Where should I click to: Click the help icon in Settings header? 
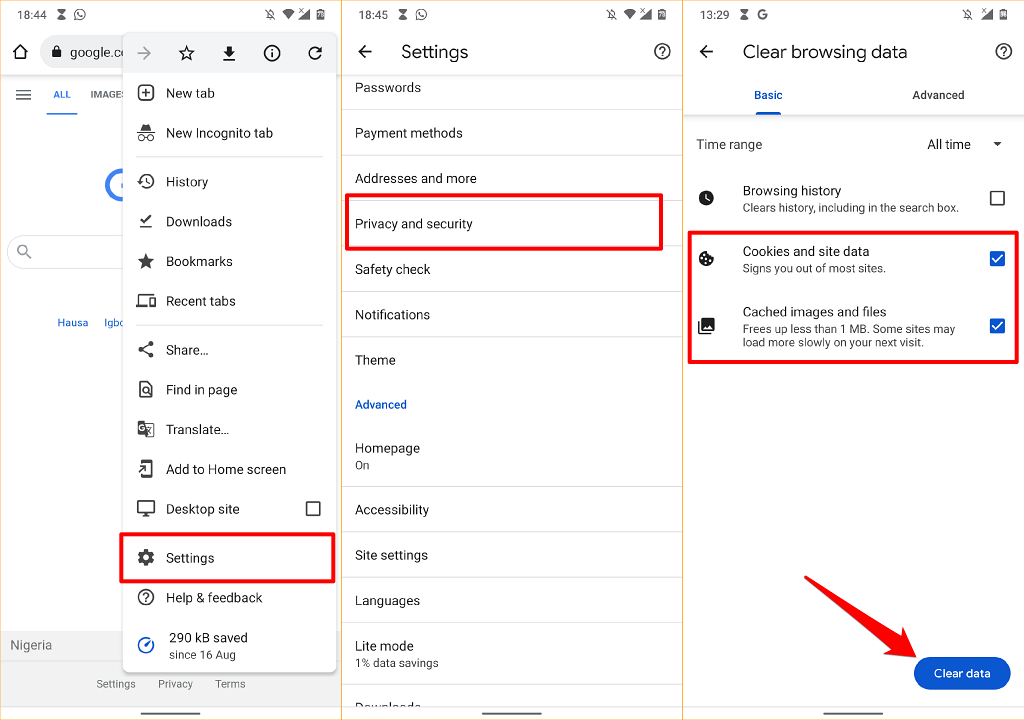point(662,52)
